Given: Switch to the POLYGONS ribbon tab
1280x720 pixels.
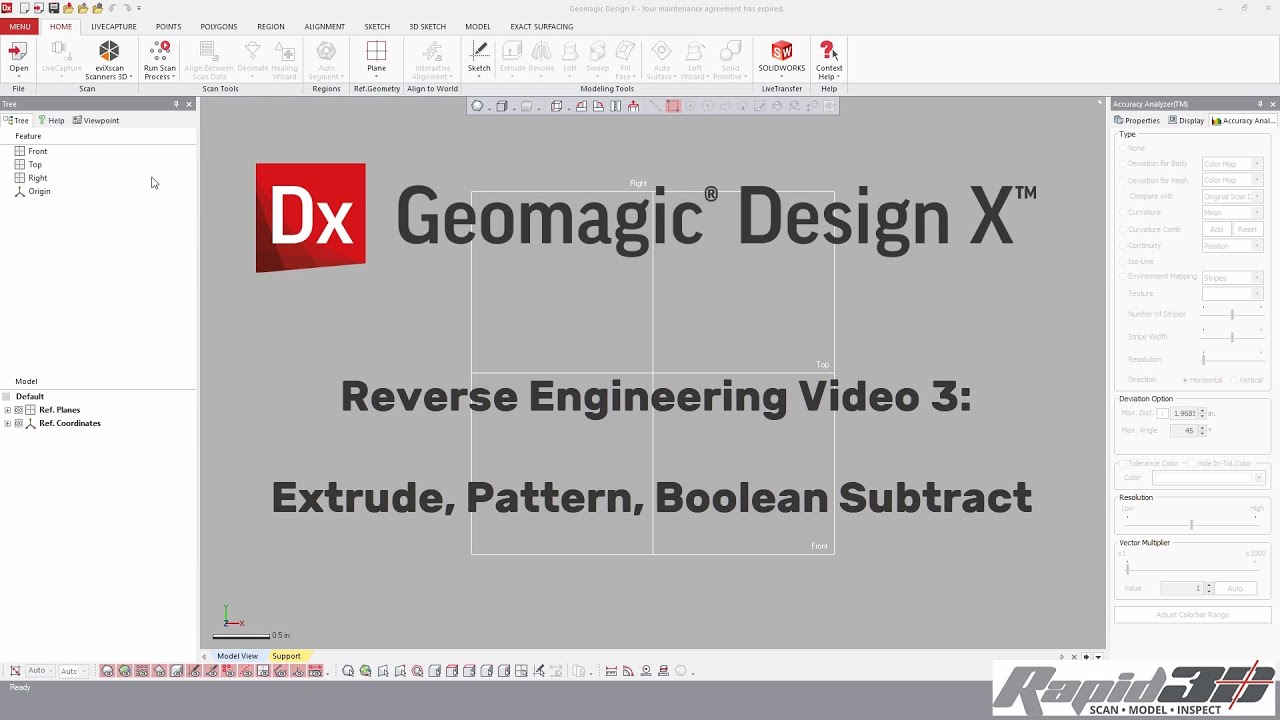Looking at the screenshot, I should tap(219, 27).
